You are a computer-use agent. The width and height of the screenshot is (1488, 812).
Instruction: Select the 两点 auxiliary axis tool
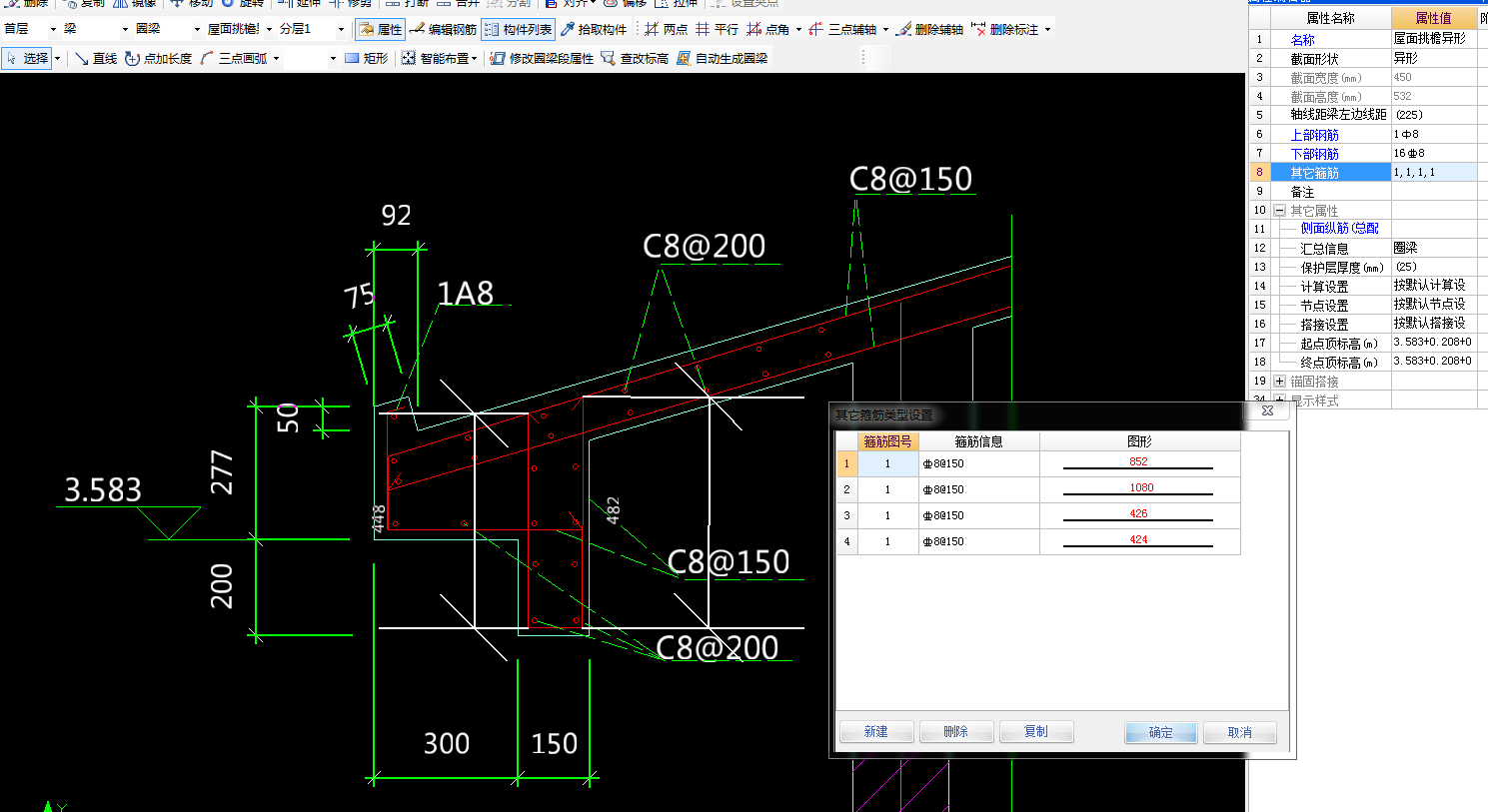[667, 30]
